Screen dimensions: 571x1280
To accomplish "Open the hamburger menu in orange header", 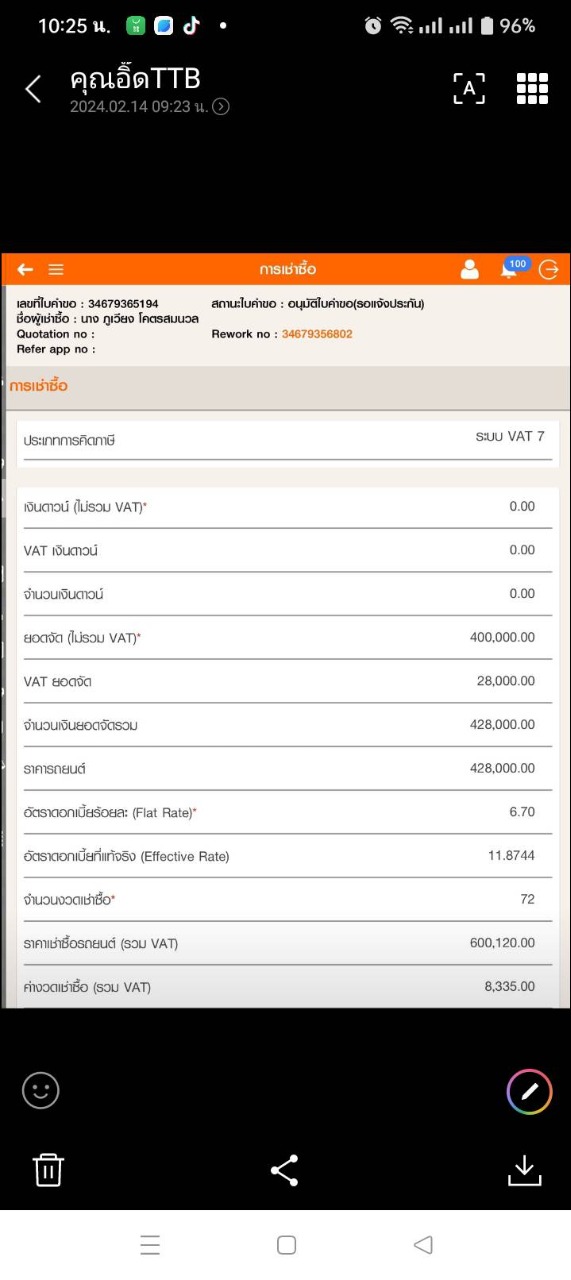I will coord(56,269).
